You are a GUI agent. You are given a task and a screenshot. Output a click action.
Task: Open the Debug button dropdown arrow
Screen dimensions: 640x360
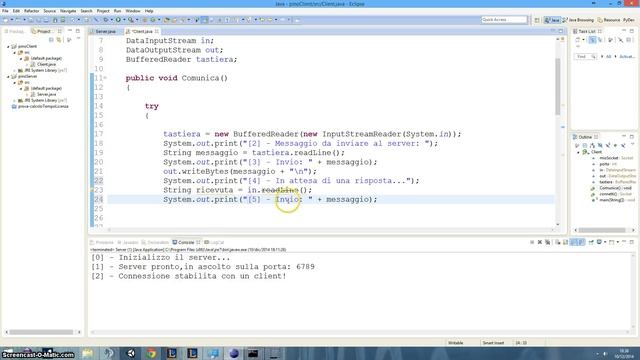[111, 20]
